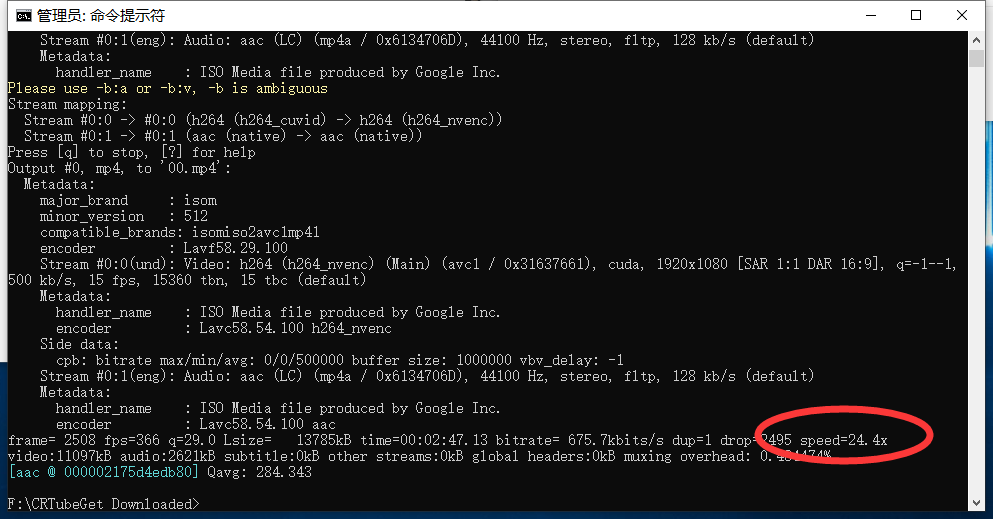Click the Output #0 '00.mp4' line
This screenshot has height=519, width=993.
pos(119,168)
